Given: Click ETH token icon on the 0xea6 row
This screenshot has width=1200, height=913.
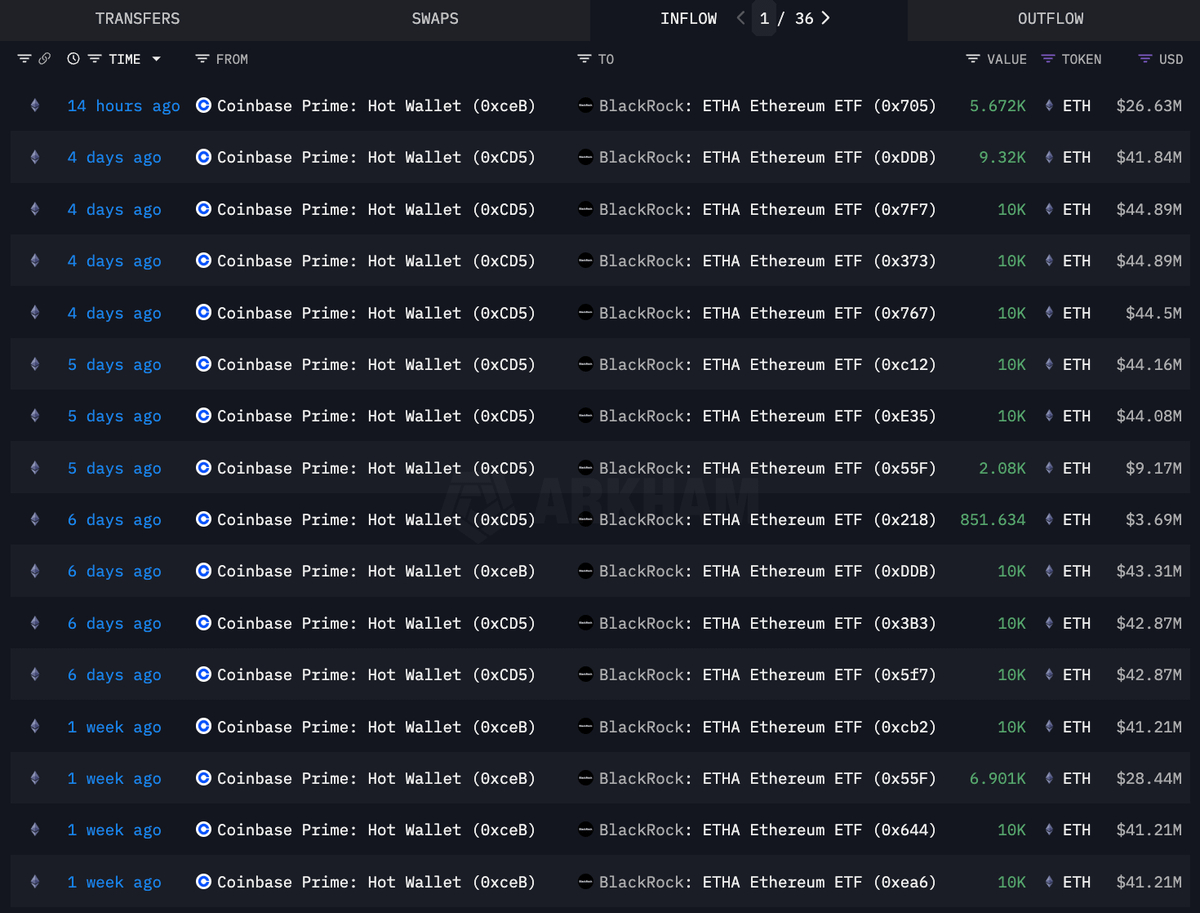Looking at the screenshot, I should click(x=1049, y=882).
